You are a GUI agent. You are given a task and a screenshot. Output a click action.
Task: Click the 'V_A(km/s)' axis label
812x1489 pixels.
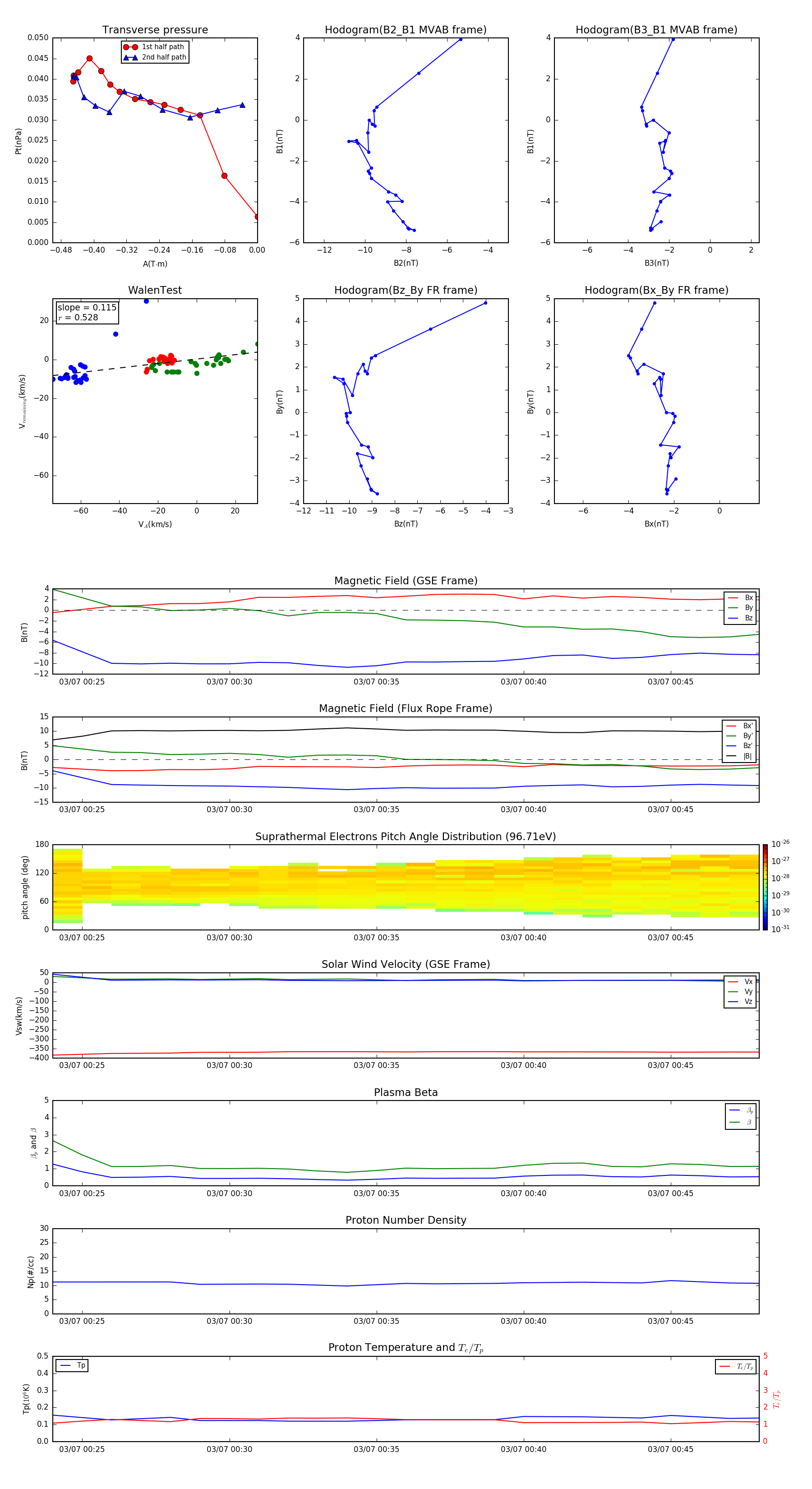click(155, 524)
